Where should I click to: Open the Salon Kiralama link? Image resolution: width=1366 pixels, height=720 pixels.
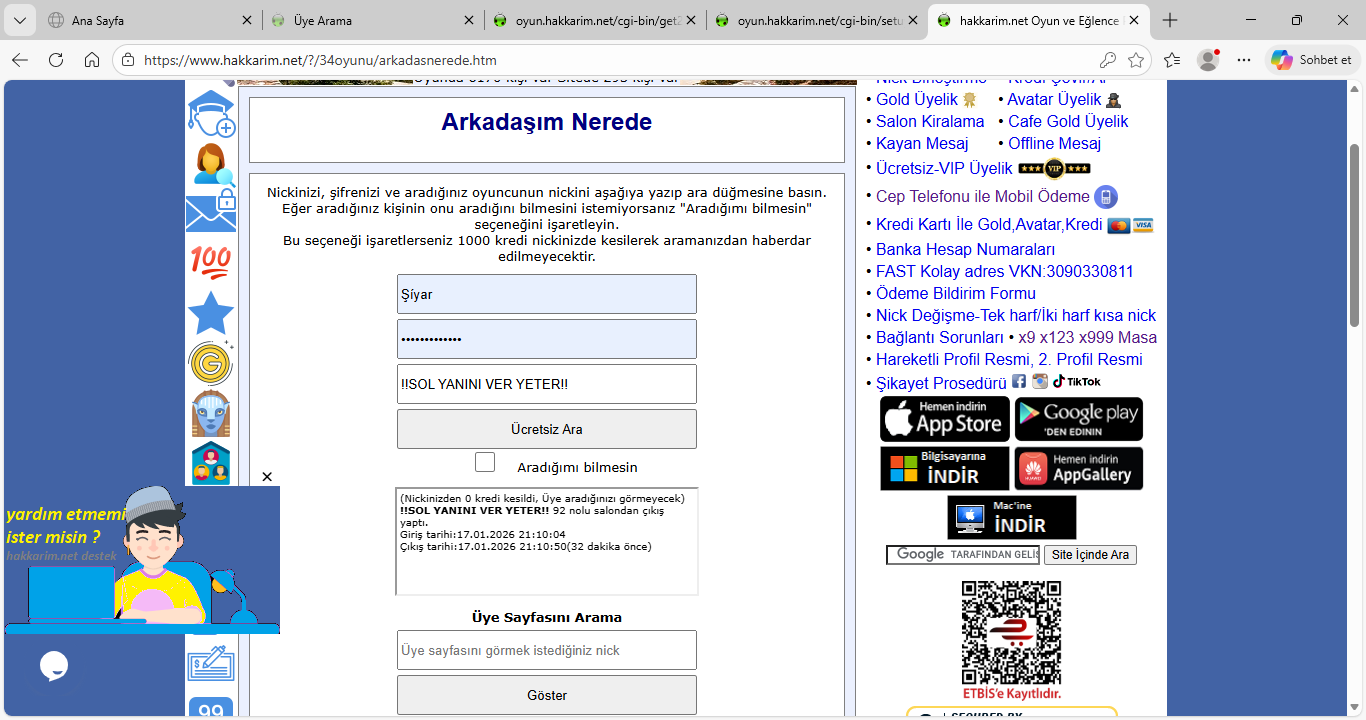[x=930, y=122]
